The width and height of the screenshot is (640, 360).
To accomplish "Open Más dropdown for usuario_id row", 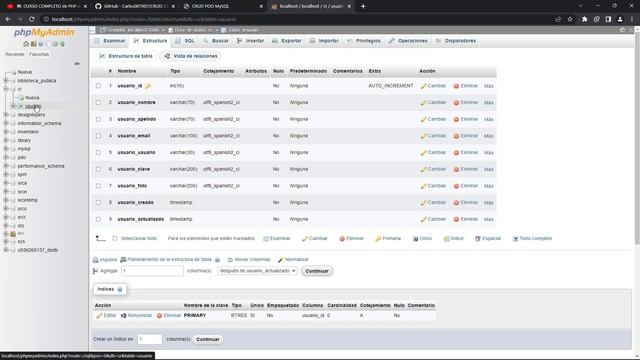I will pyautogui.click(x=489, y=86).
